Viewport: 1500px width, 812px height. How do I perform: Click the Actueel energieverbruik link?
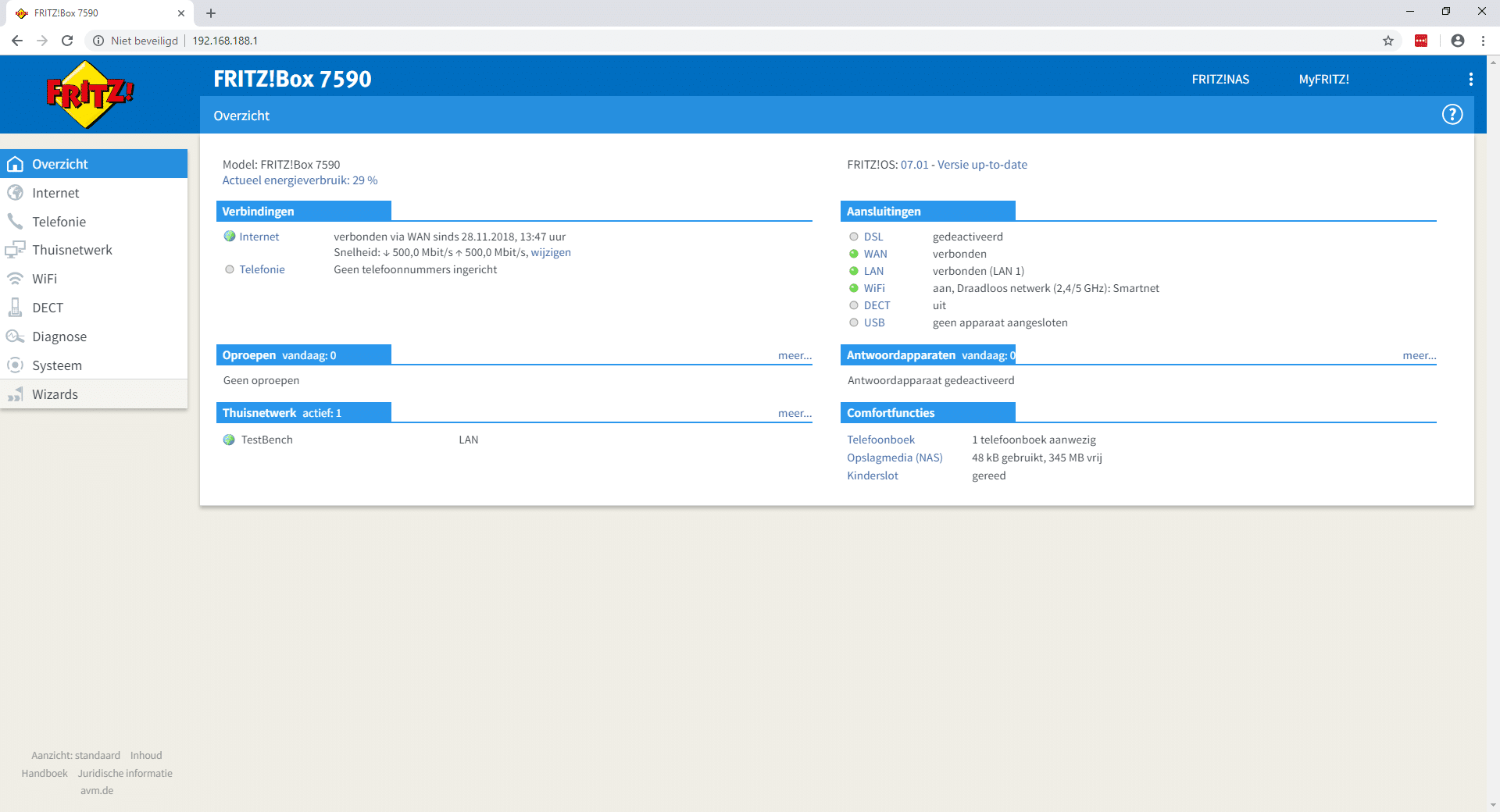point(300,180)
